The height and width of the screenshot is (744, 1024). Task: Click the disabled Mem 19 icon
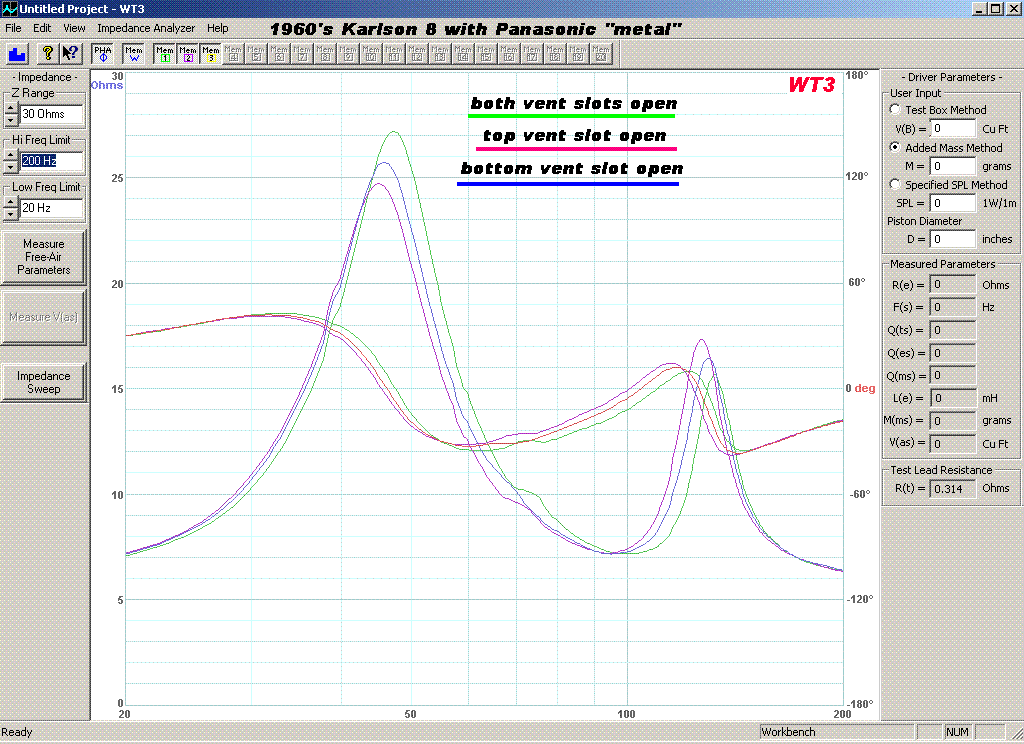[x=578, y=54]
